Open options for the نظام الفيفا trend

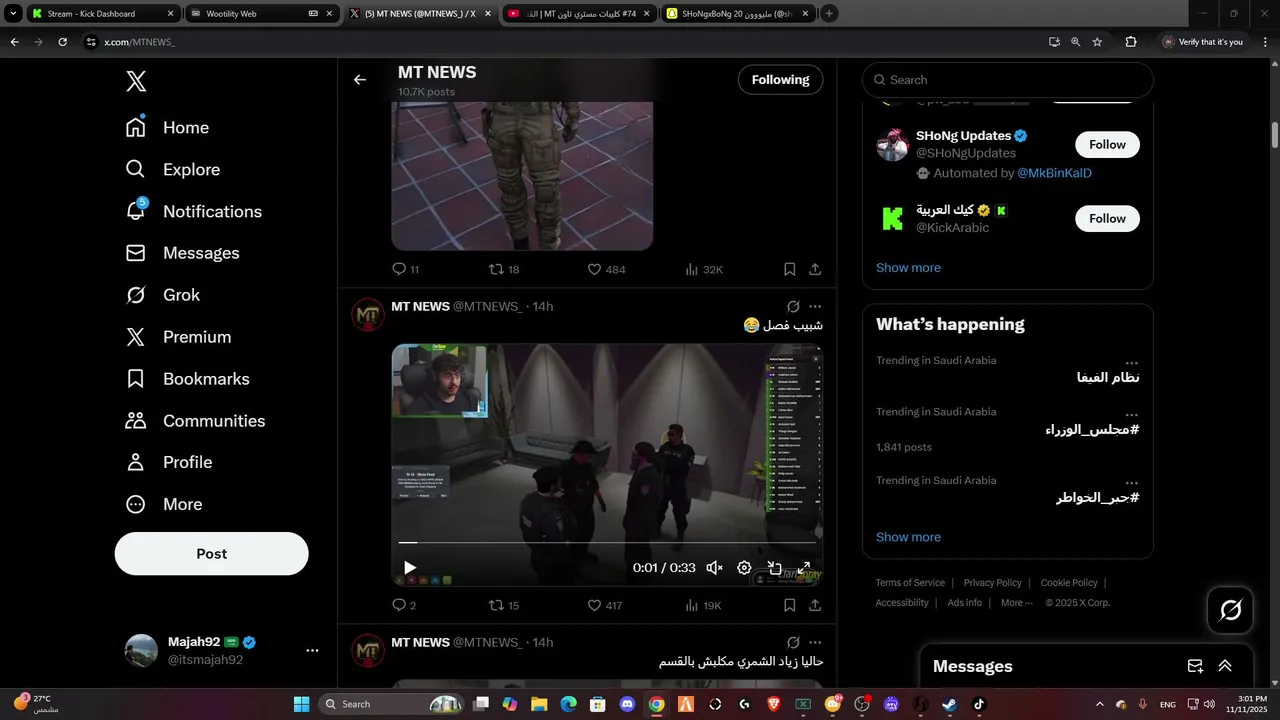click(x=1131, y=363)
